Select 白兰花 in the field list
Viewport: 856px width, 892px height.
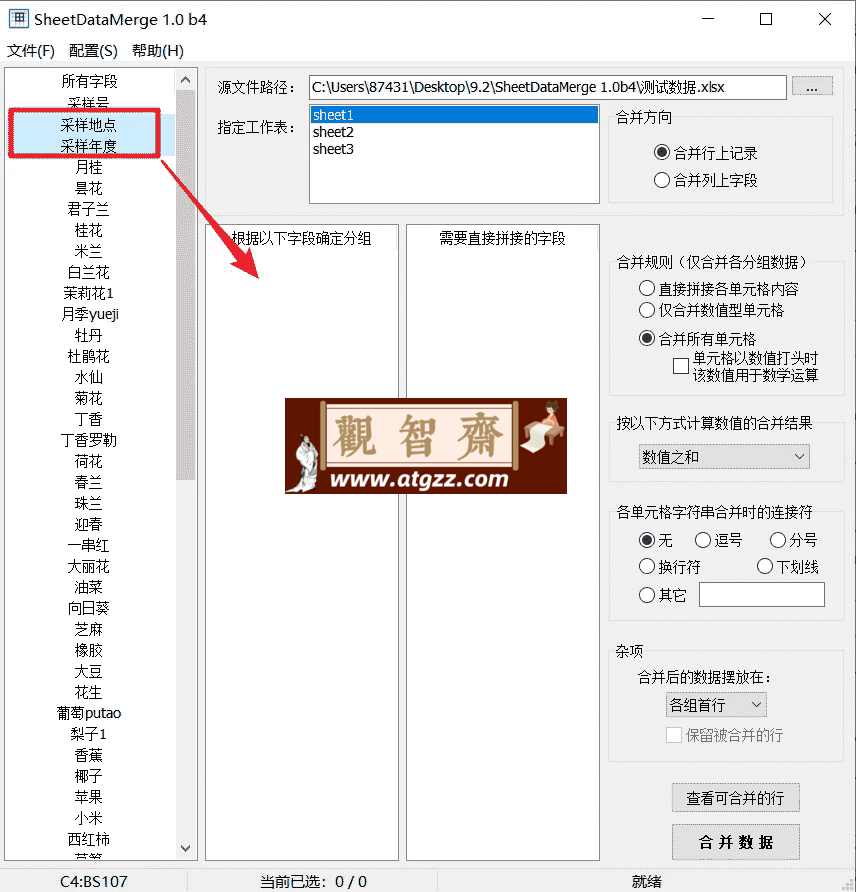click(89, 272)
